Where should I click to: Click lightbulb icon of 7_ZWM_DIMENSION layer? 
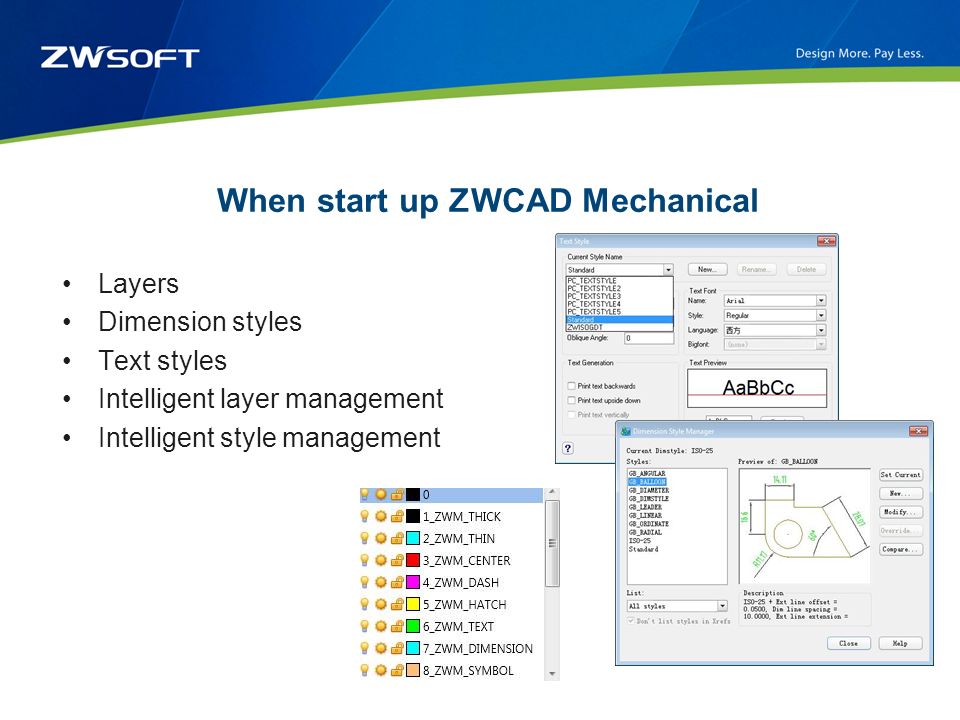pyautogui.click(x=364, y=648)
